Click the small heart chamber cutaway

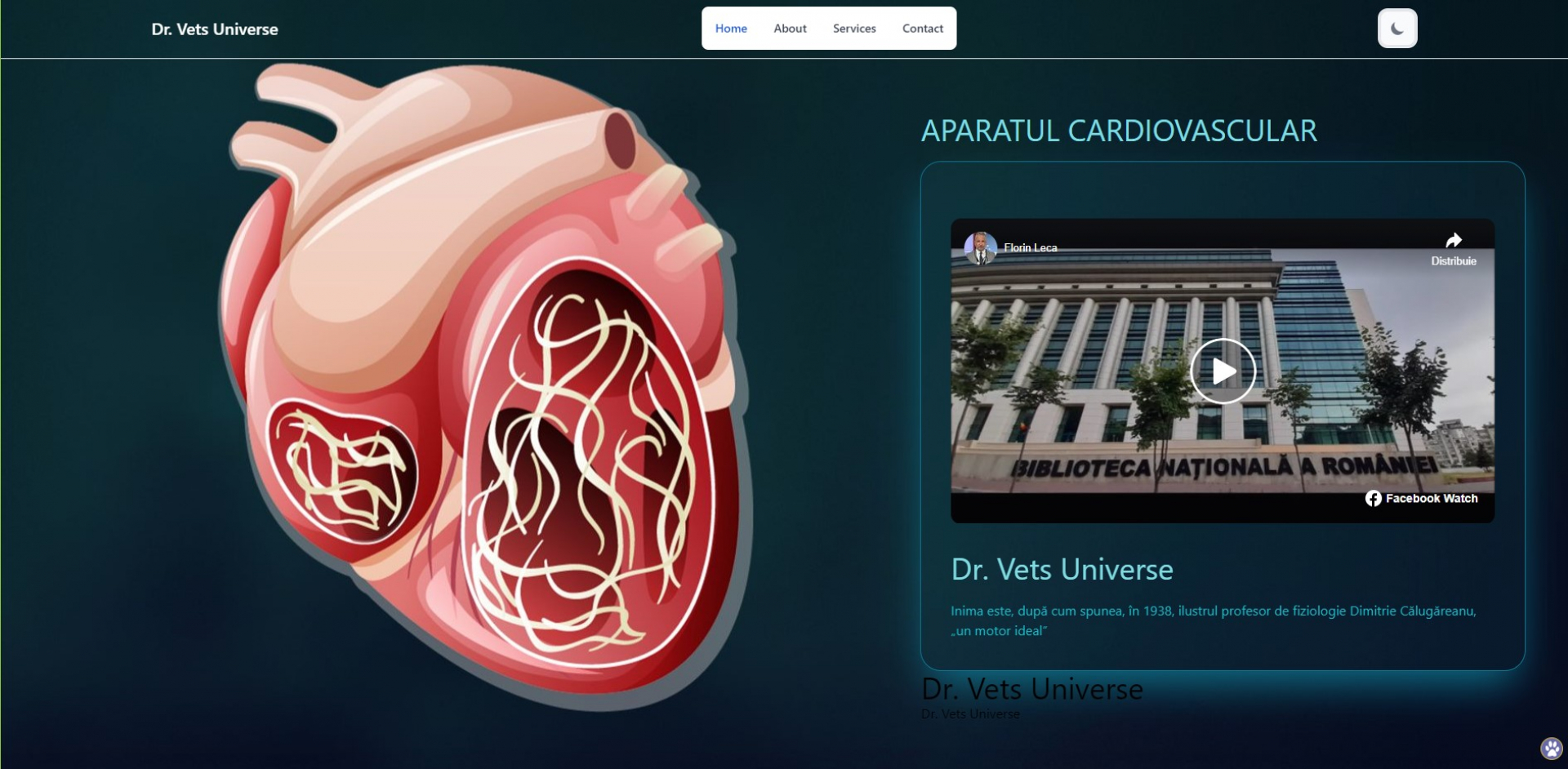342,472
